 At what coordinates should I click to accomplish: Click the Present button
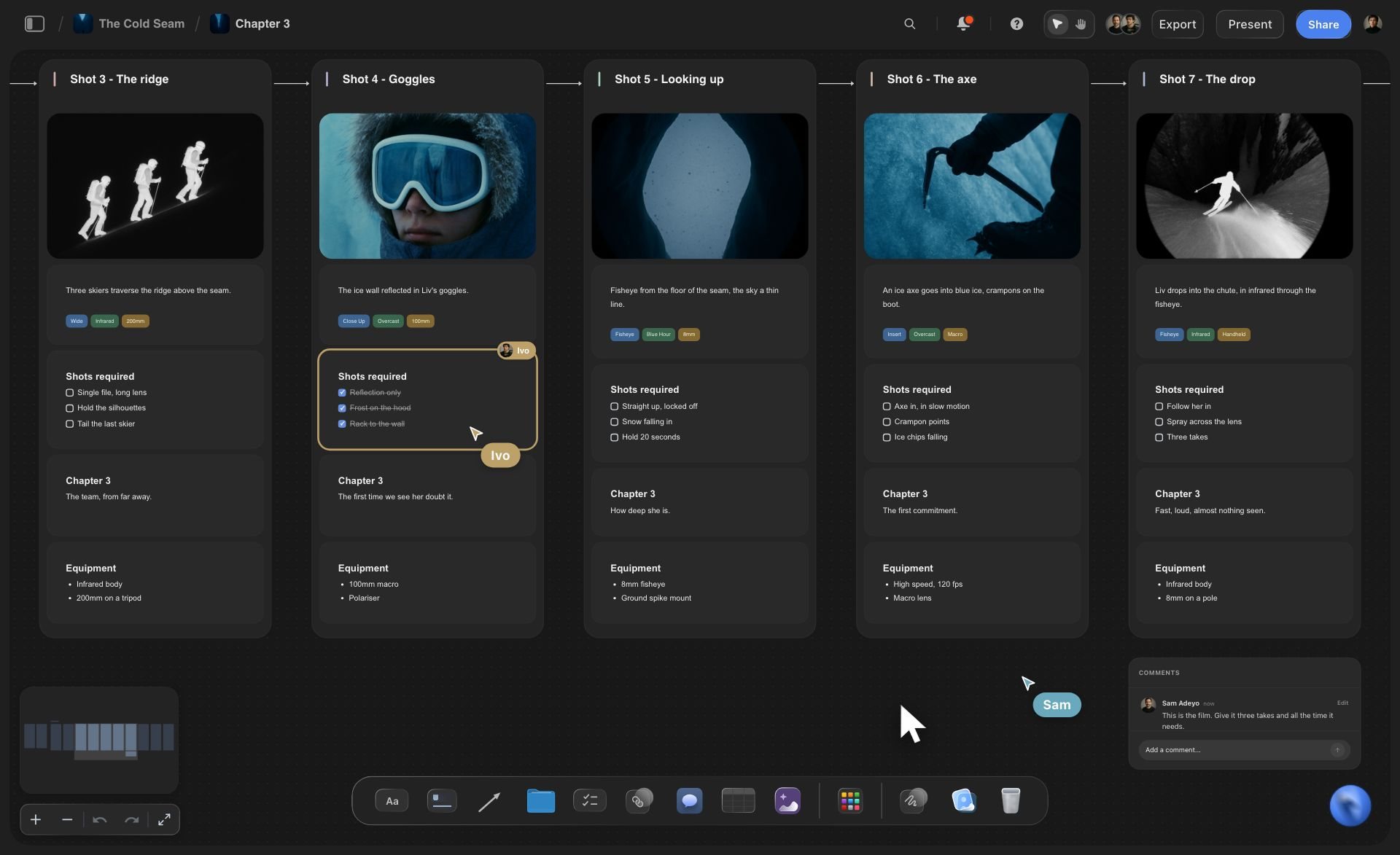click(x=1249, y=24)
